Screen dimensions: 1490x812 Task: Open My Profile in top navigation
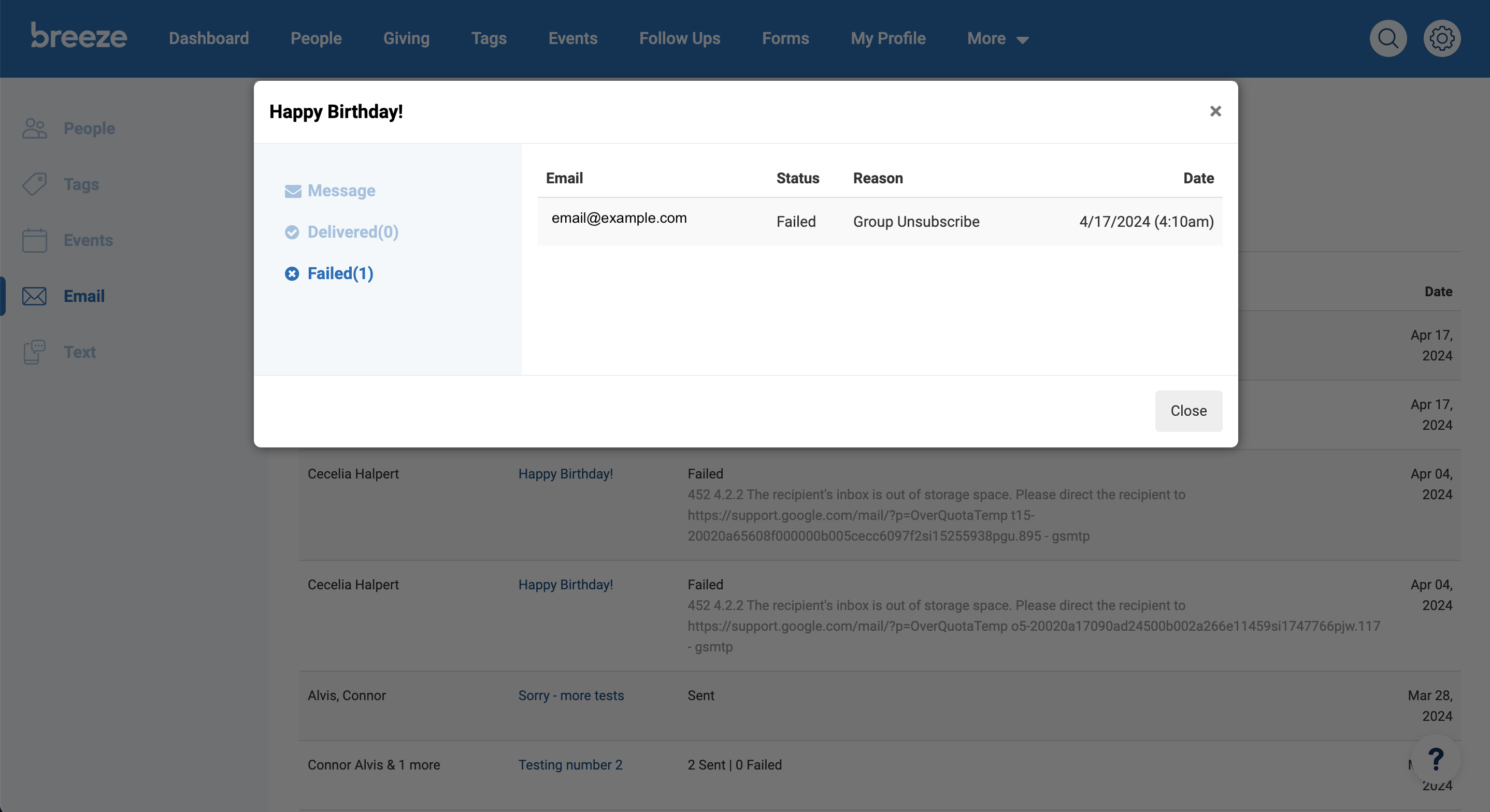[x=888, y=38]
